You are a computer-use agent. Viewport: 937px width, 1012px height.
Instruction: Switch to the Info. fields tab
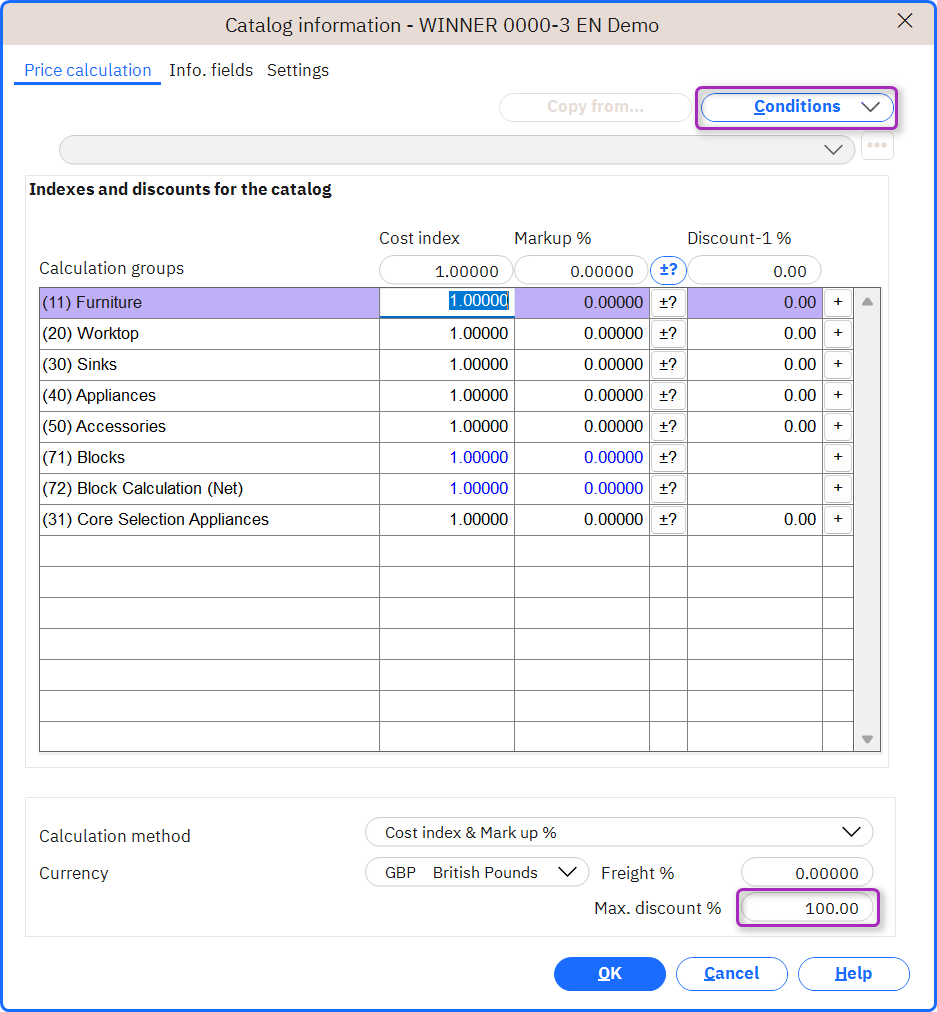click(211, 70)
